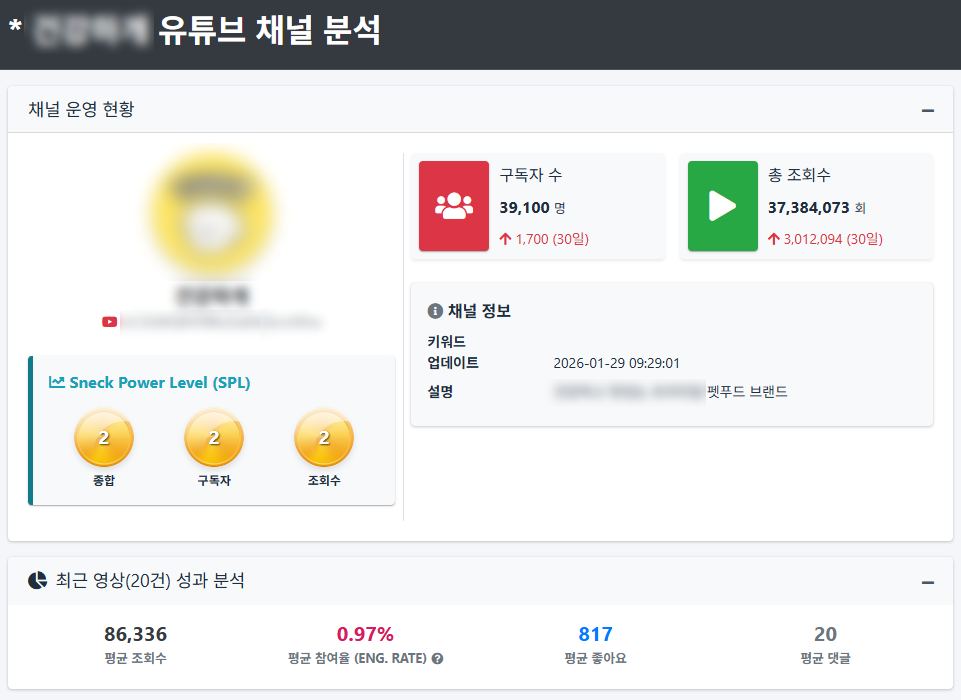
Task: Collapse the 최근 영상(20건) 성과 분석 panel
Action: pos(928,582)
